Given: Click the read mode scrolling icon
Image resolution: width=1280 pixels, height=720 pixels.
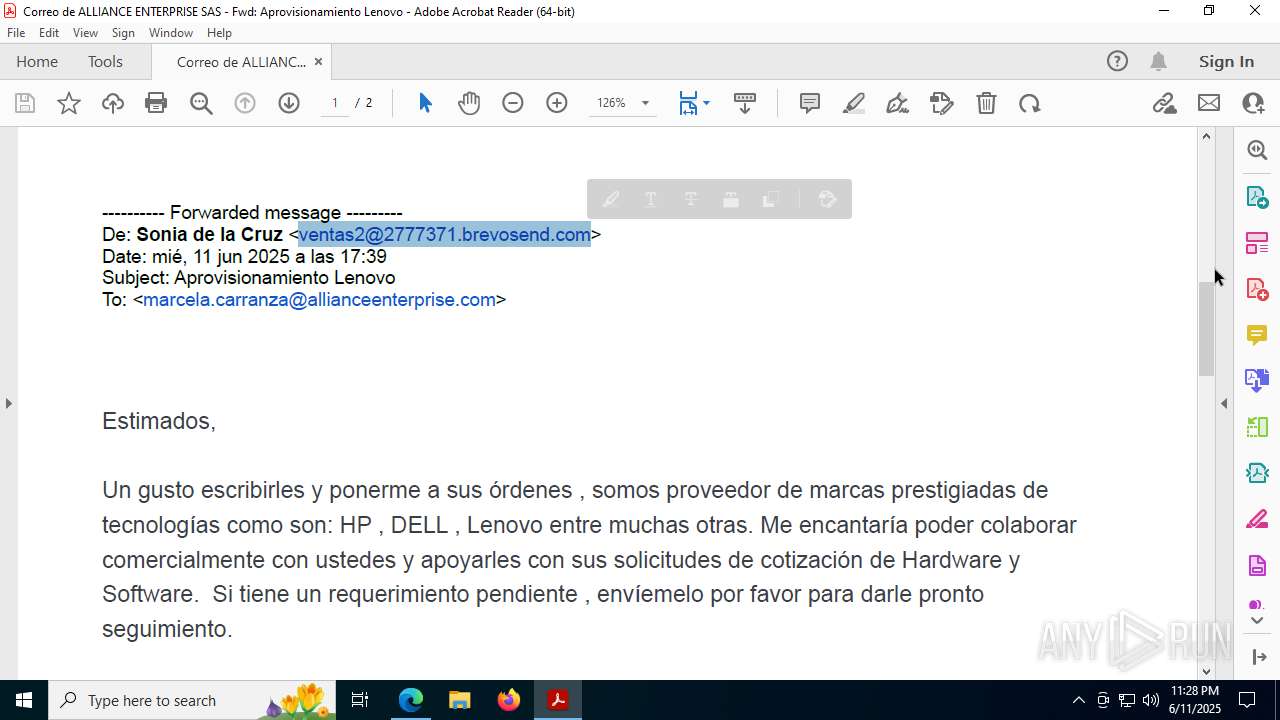Looking at the screenshot, I should pos(744,103).
